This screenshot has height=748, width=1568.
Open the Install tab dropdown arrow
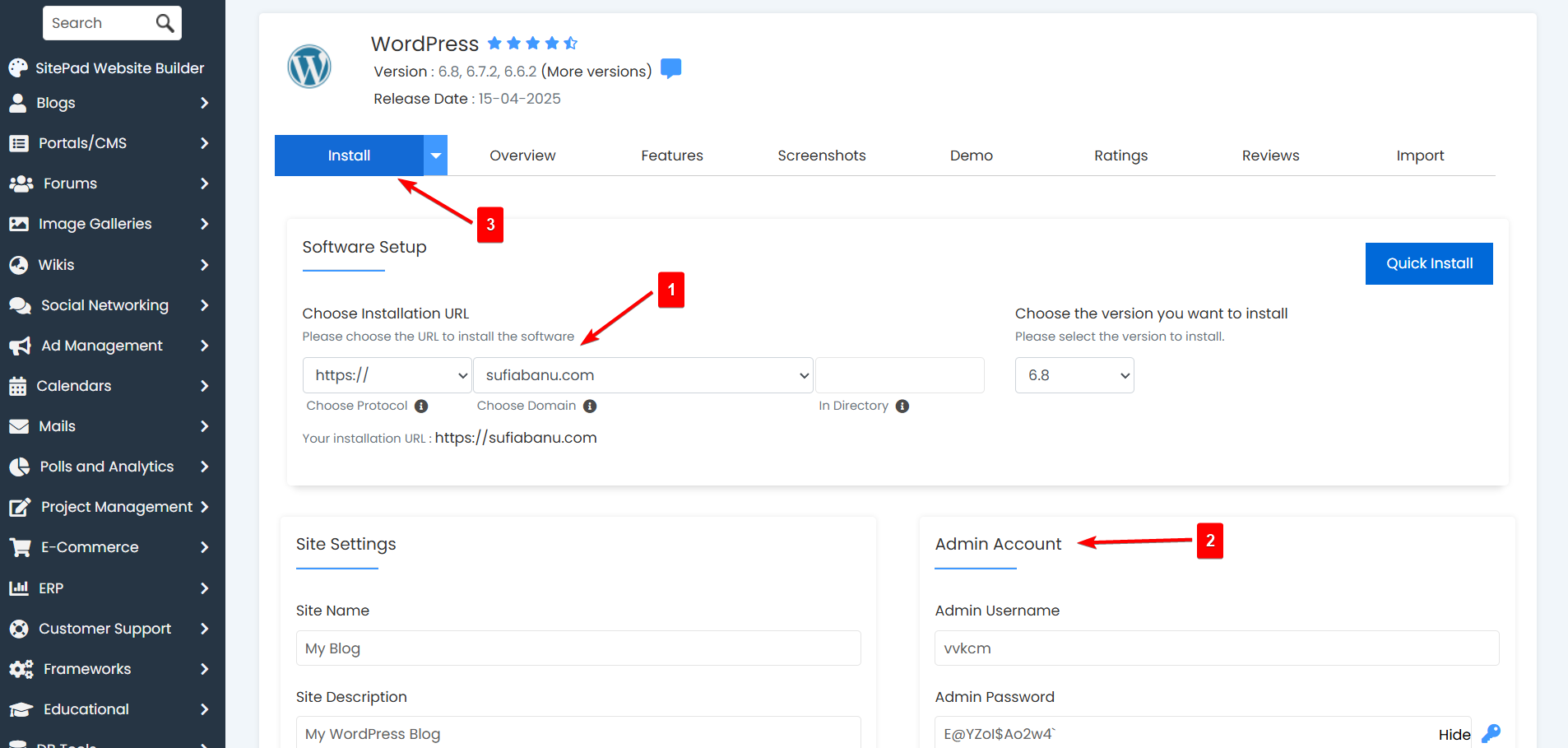point(436,156)
